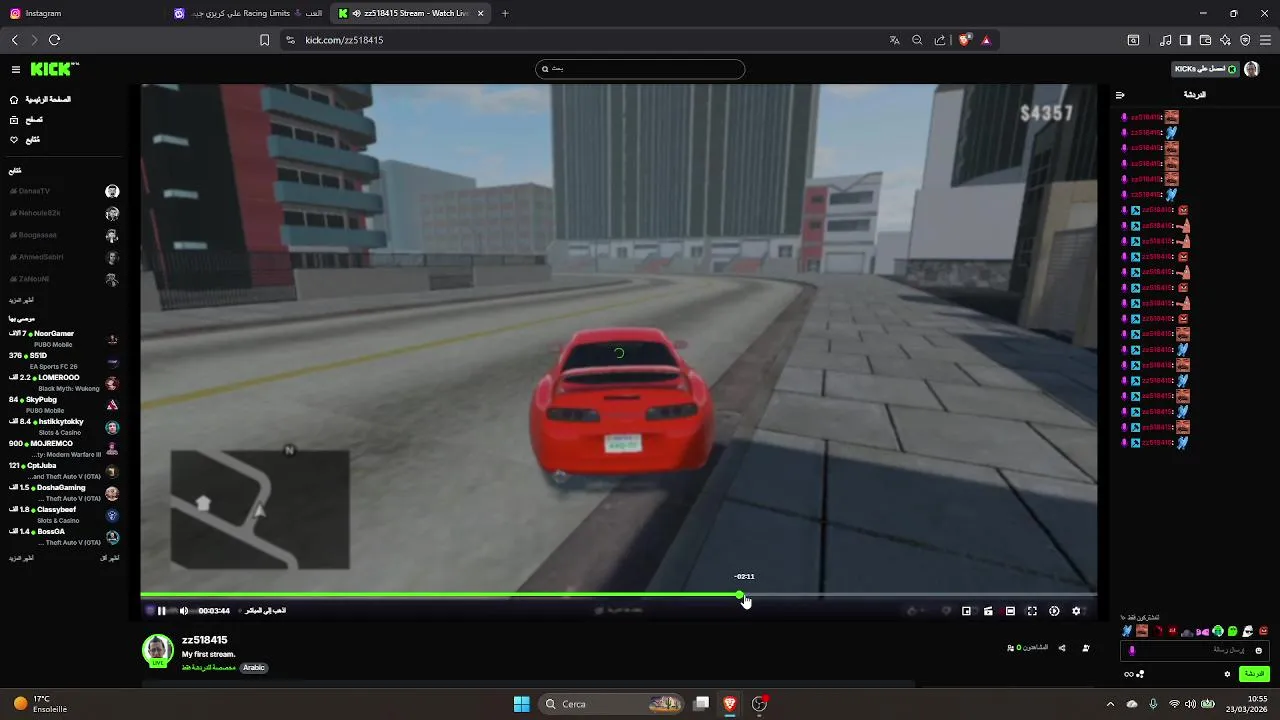This screenshot has height=720, width=1280.
Task: Open Brave wallet icon in toolbar
Action: click(x=1205, y=40)
